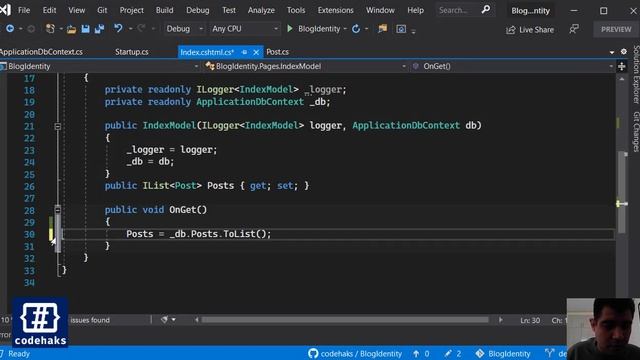Open the Edit menu
The width and height of the screenshot is (640, 360).
pos(49,10)
